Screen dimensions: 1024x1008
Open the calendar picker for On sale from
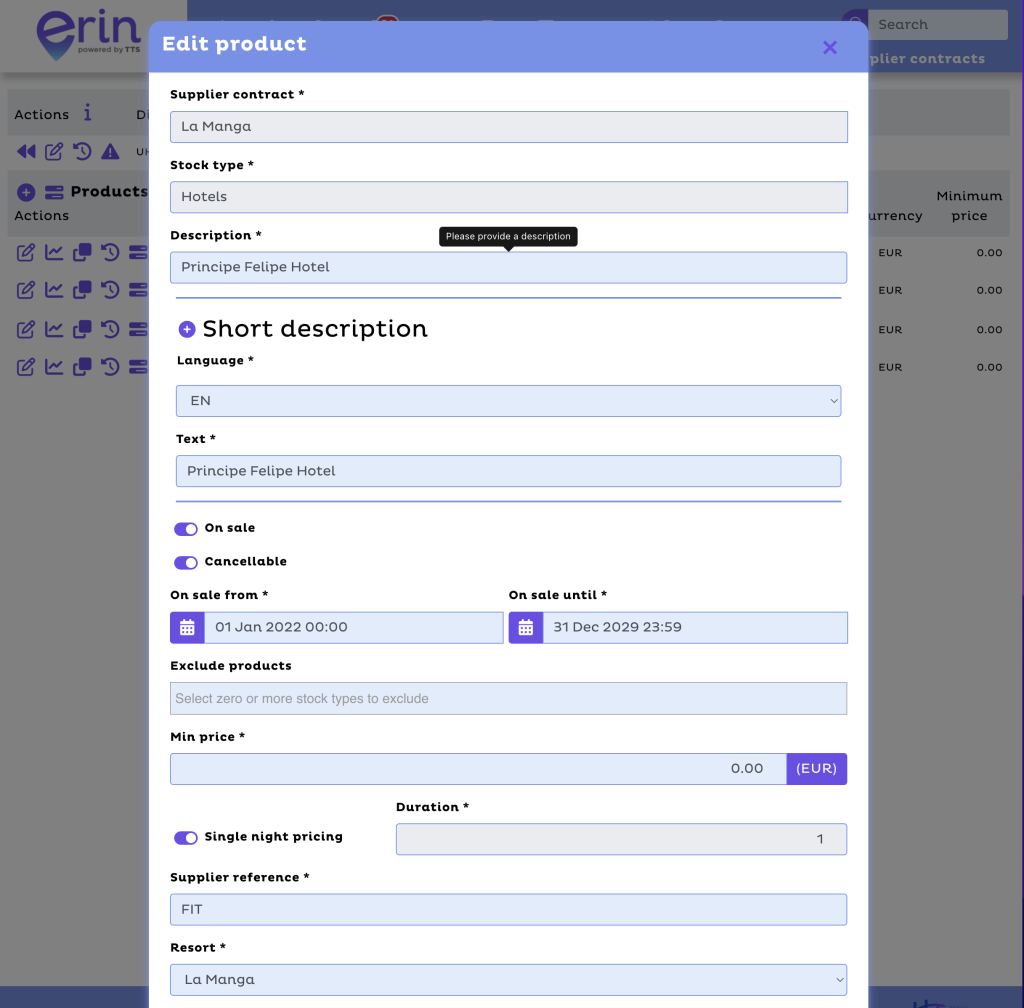coord(186,627)
